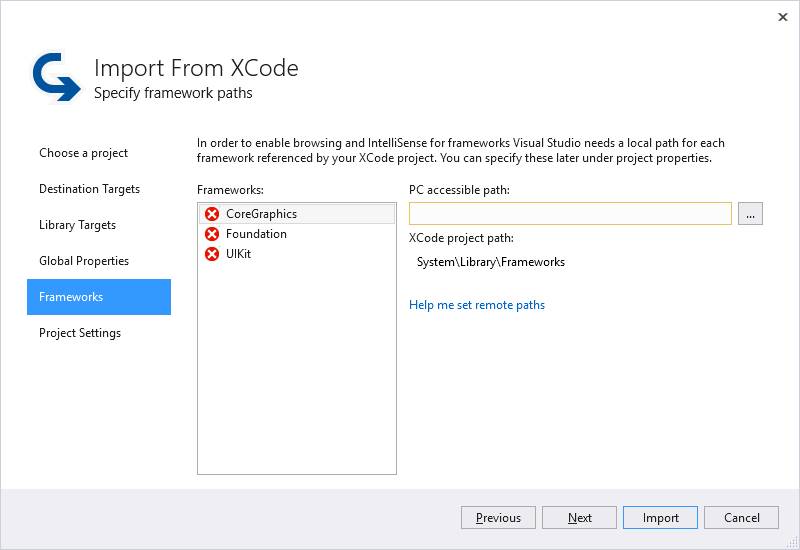Focus the PC accessible path field
Screen dimensions: 800x550
(570, 213)
